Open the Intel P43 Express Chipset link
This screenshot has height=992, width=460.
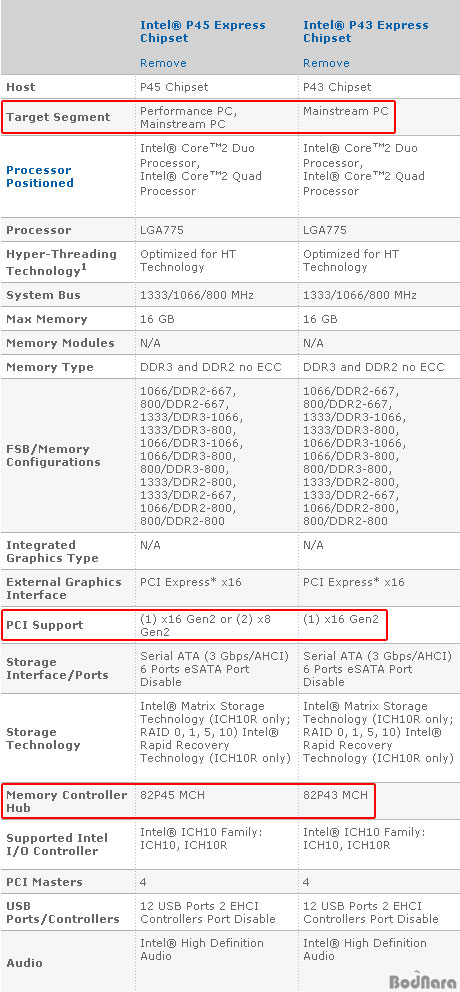click(365, 32)
